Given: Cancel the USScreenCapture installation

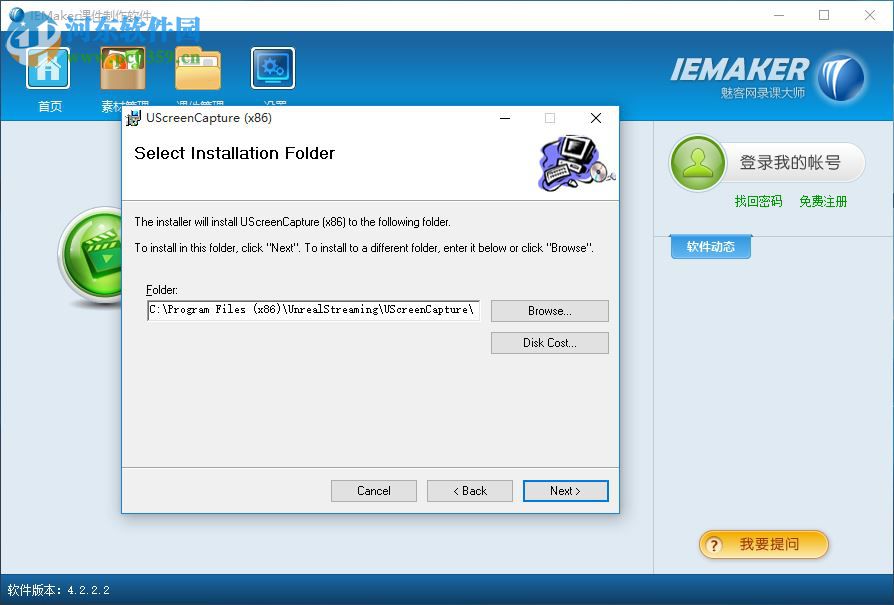Looking at the screenshot, I should (x=373, y=491).
